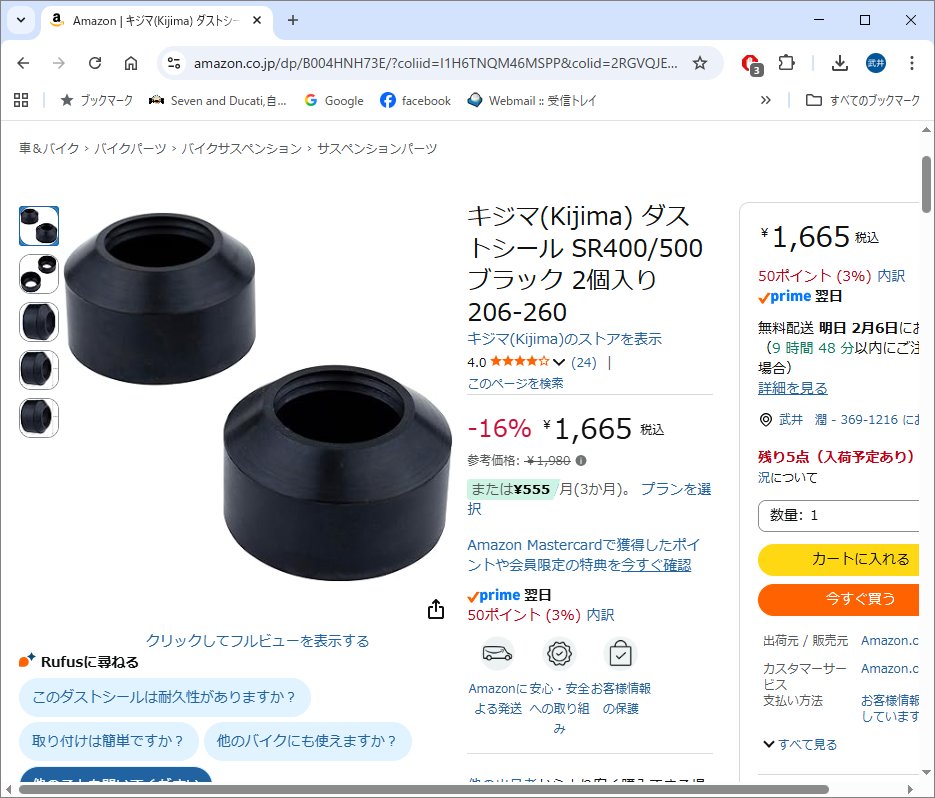Click the share icon below product image

coord(436,609)
